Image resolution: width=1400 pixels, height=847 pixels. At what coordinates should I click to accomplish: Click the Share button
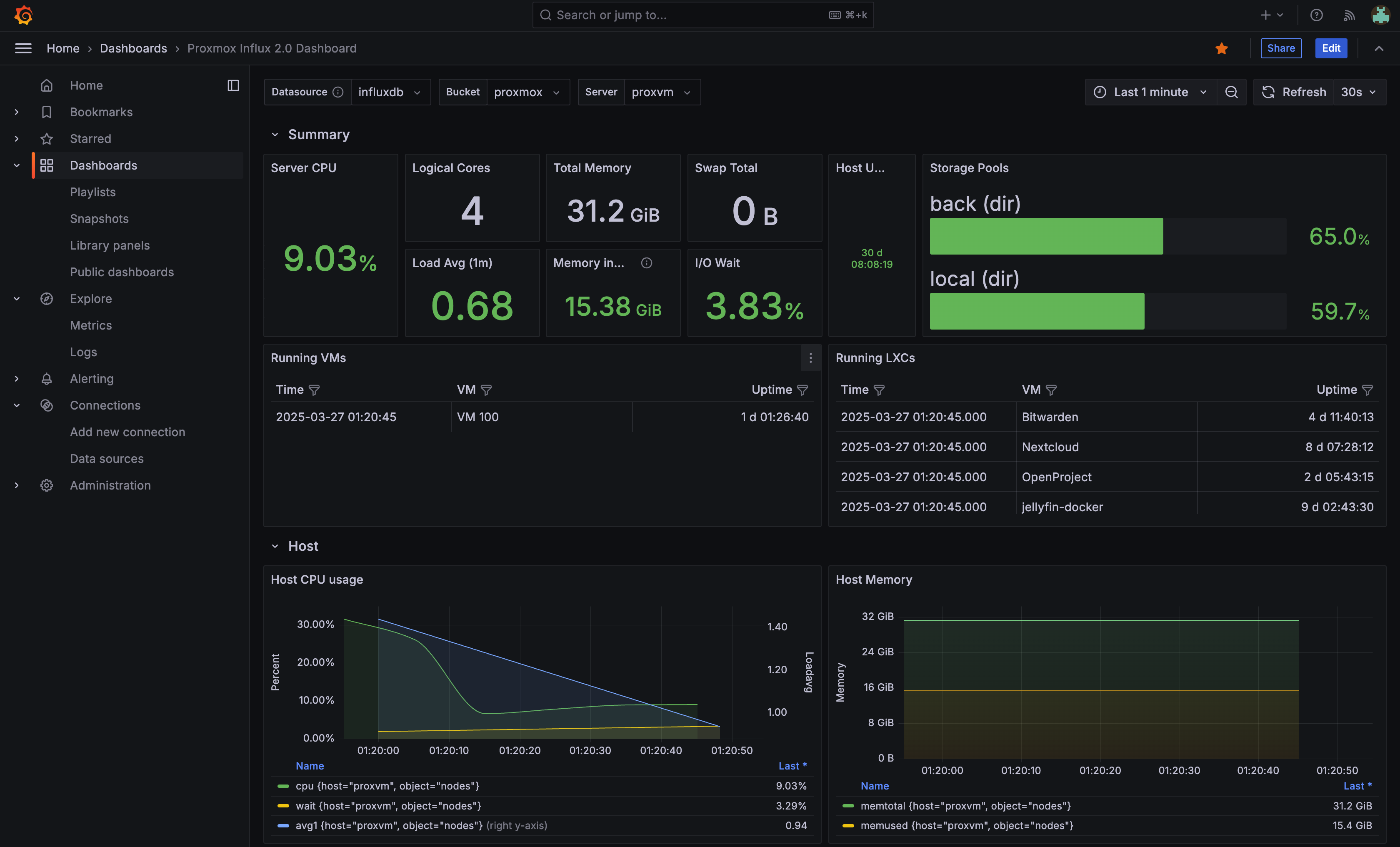(x=1281, y=48)
